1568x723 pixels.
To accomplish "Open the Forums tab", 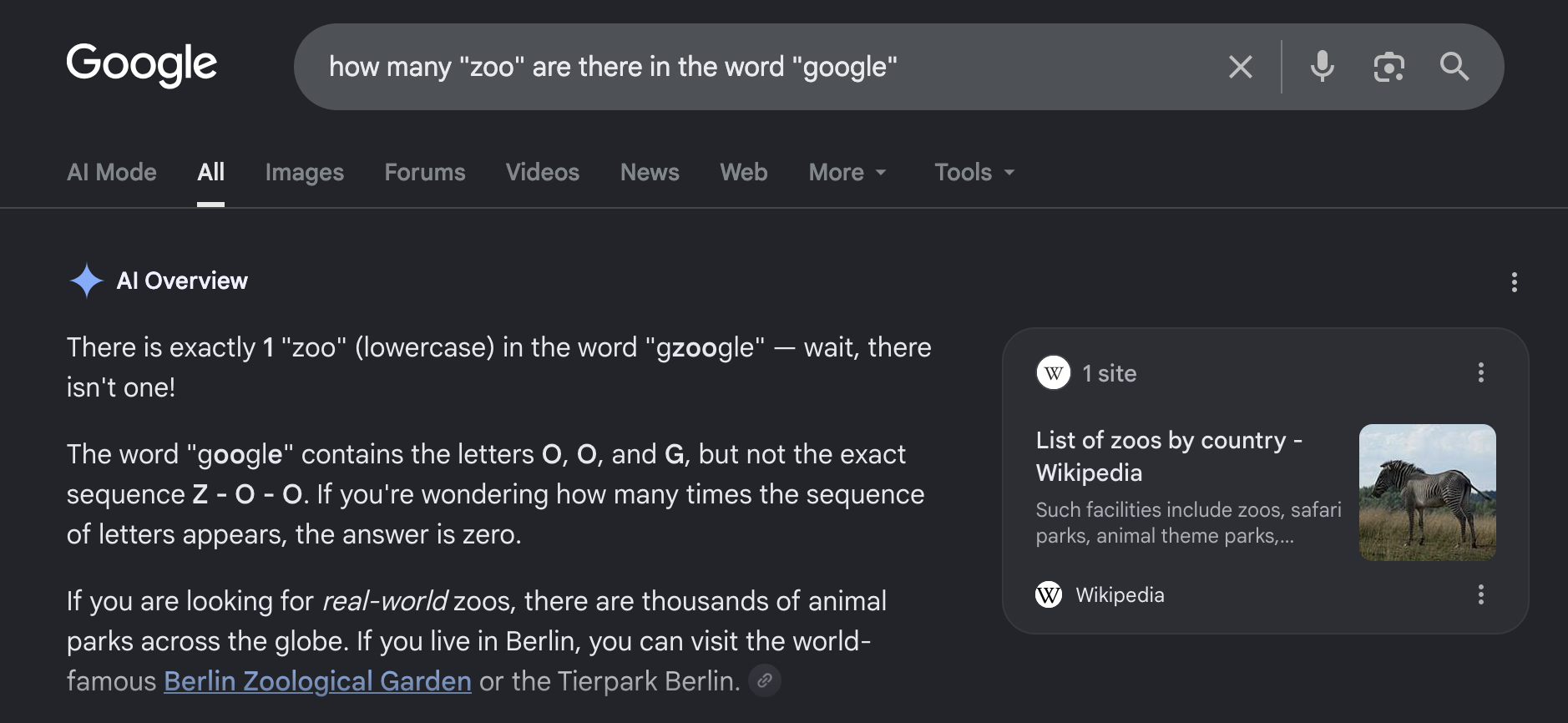I will [425, 172].
